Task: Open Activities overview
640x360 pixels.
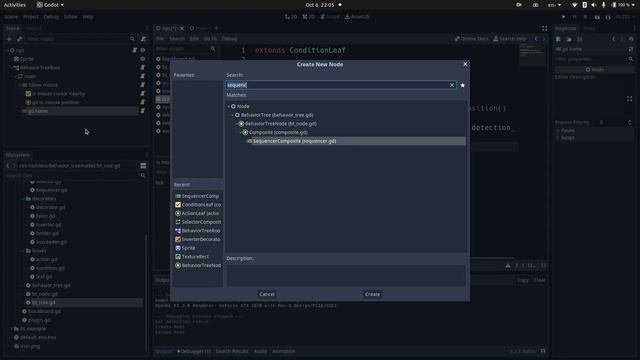Action: tap(15, 5)
